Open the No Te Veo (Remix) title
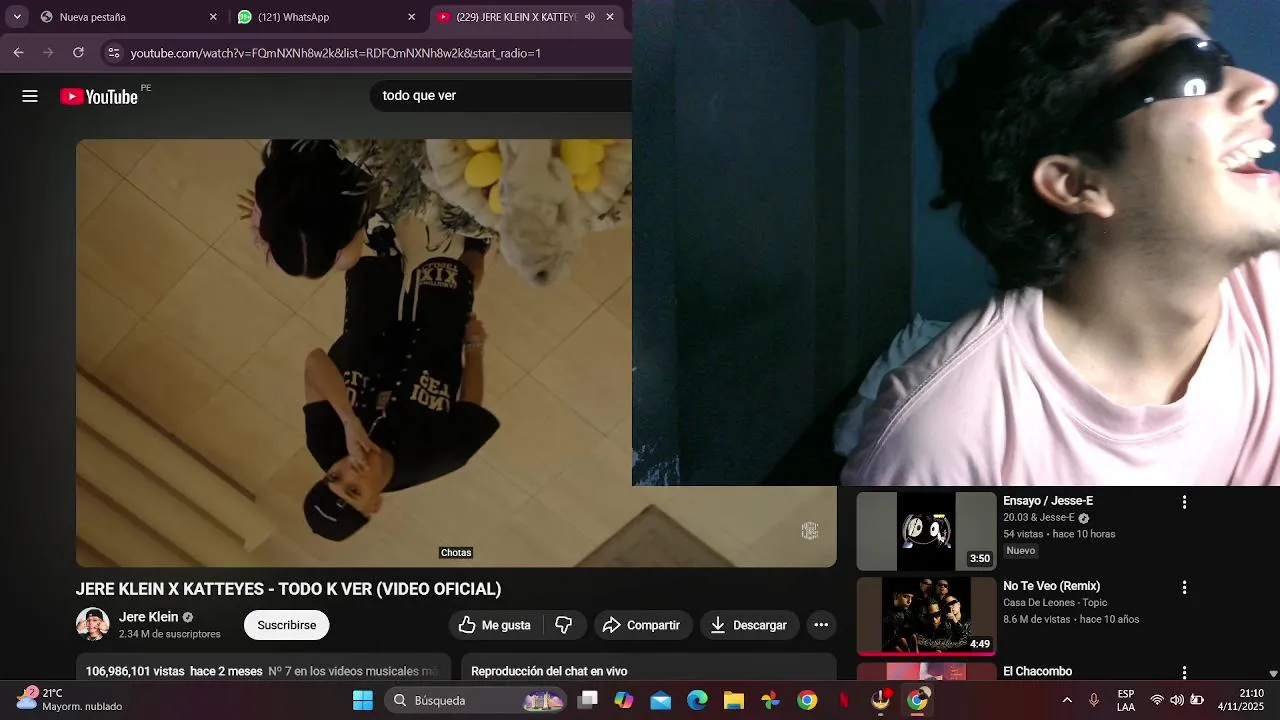1280x720 pixels. tap(1052, 586)
